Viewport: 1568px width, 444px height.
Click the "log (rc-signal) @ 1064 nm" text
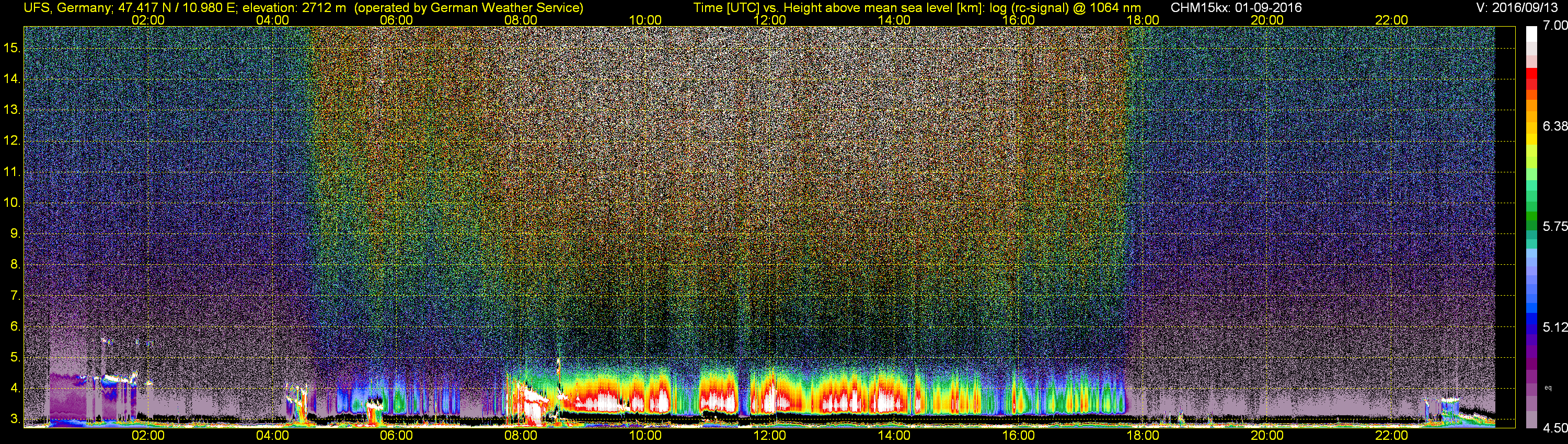pyautogui.click(x=1065, y=8)
